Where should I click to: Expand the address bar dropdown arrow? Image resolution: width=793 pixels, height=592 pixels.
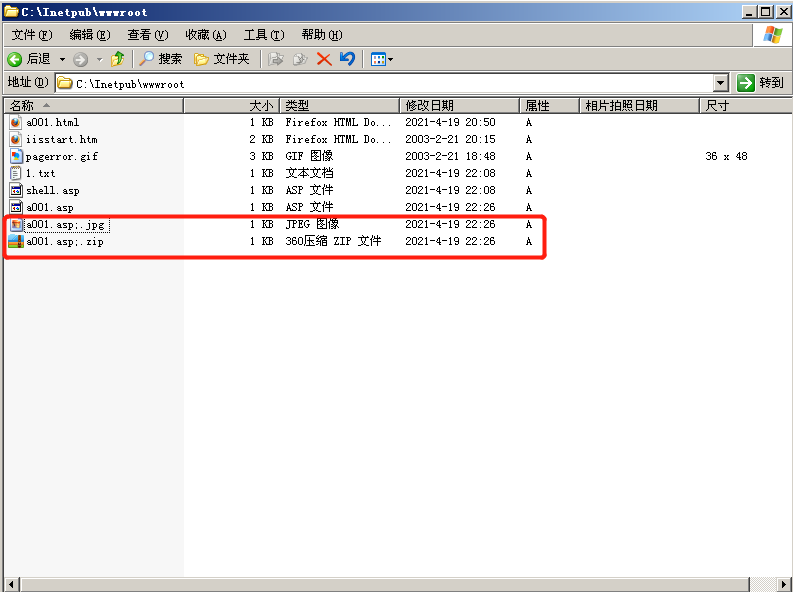721,83
